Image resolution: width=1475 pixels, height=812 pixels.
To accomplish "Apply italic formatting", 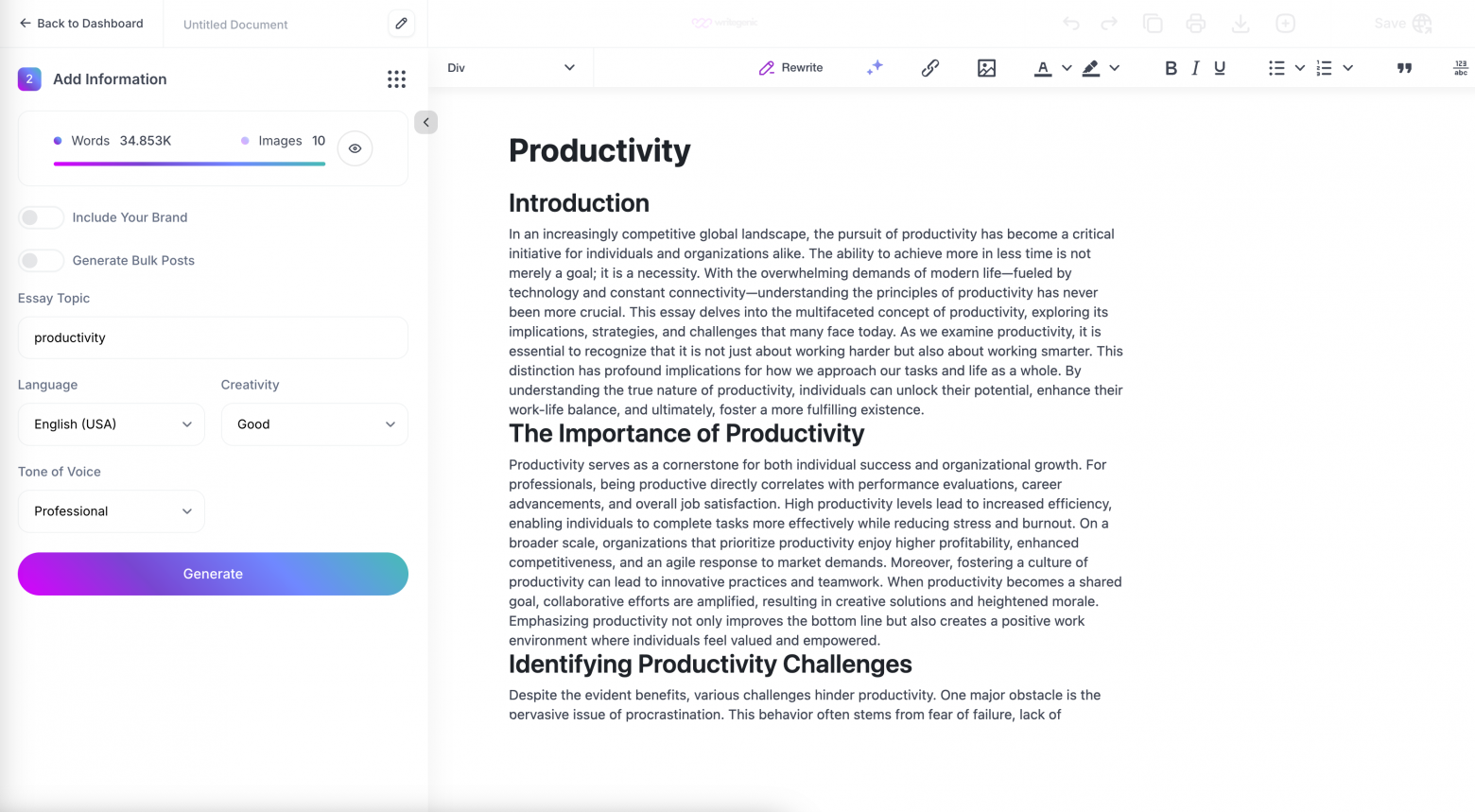I will pyautogui.click(x=1195, y=68).
